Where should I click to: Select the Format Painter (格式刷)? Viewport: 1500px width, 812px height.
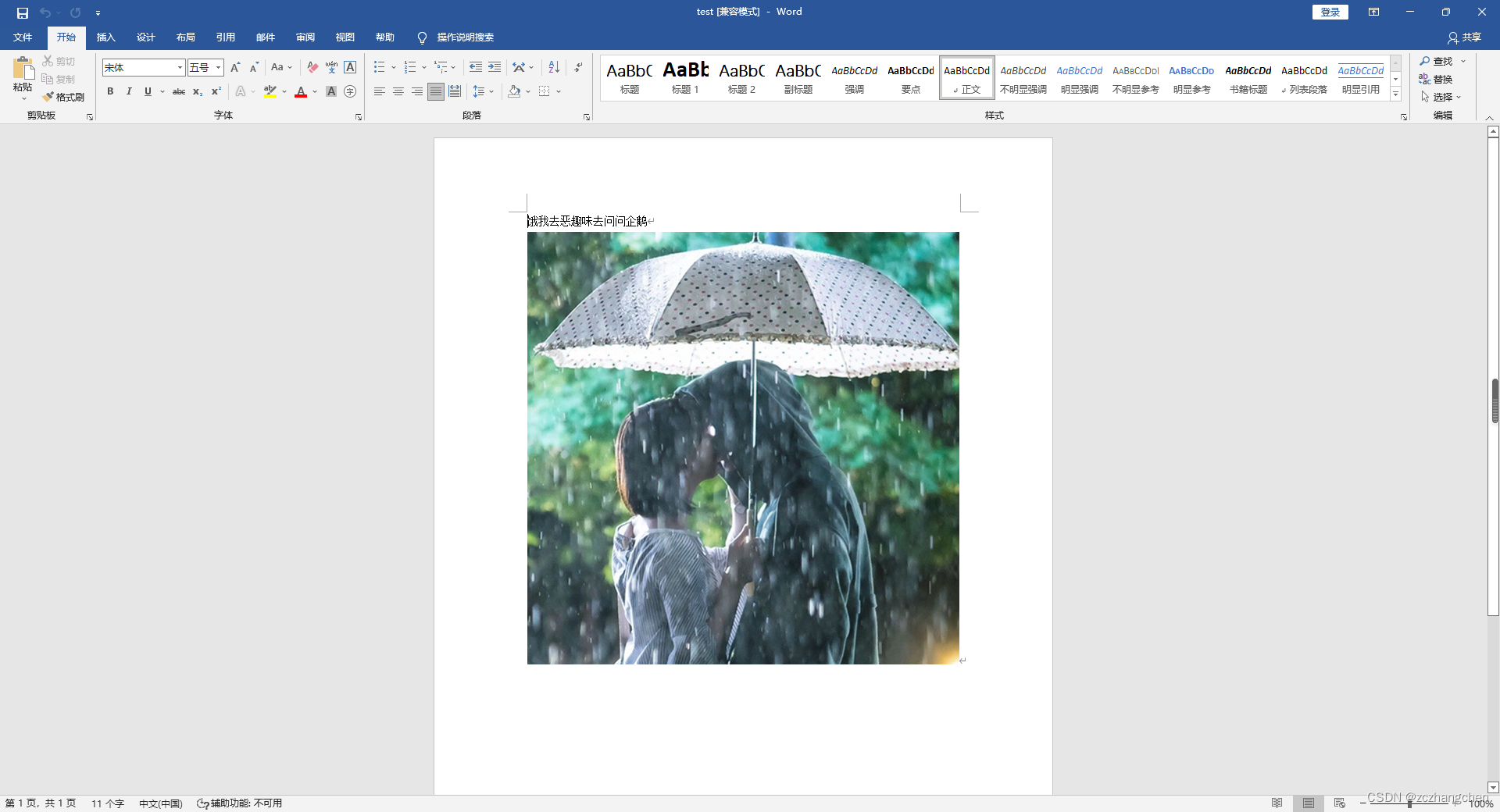point(63,97)
